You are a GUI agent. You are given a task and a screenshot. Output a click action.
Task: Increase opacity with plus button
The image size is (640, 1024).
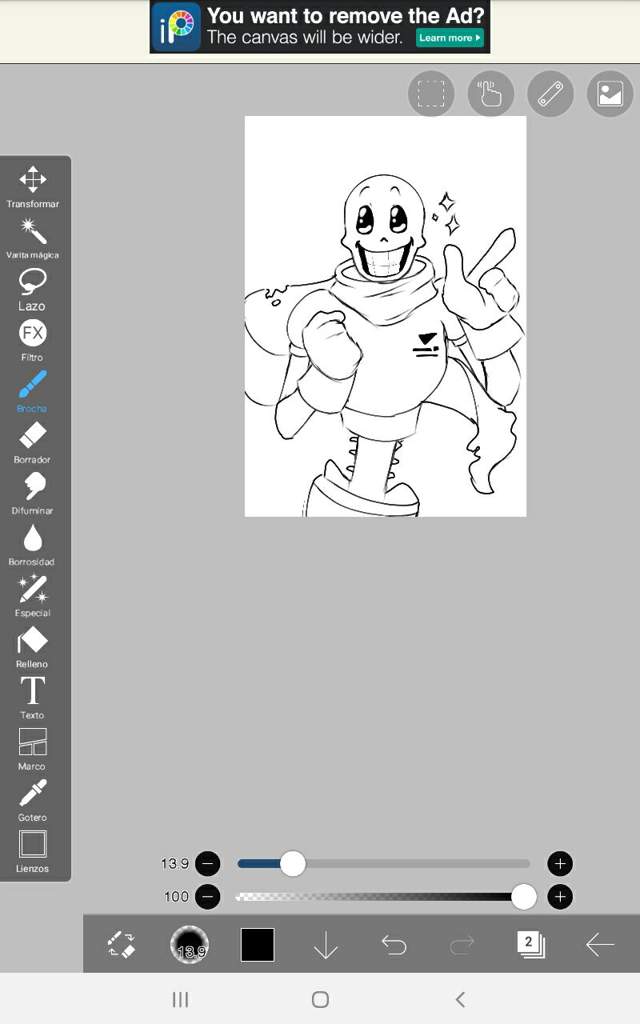point(560,897)
